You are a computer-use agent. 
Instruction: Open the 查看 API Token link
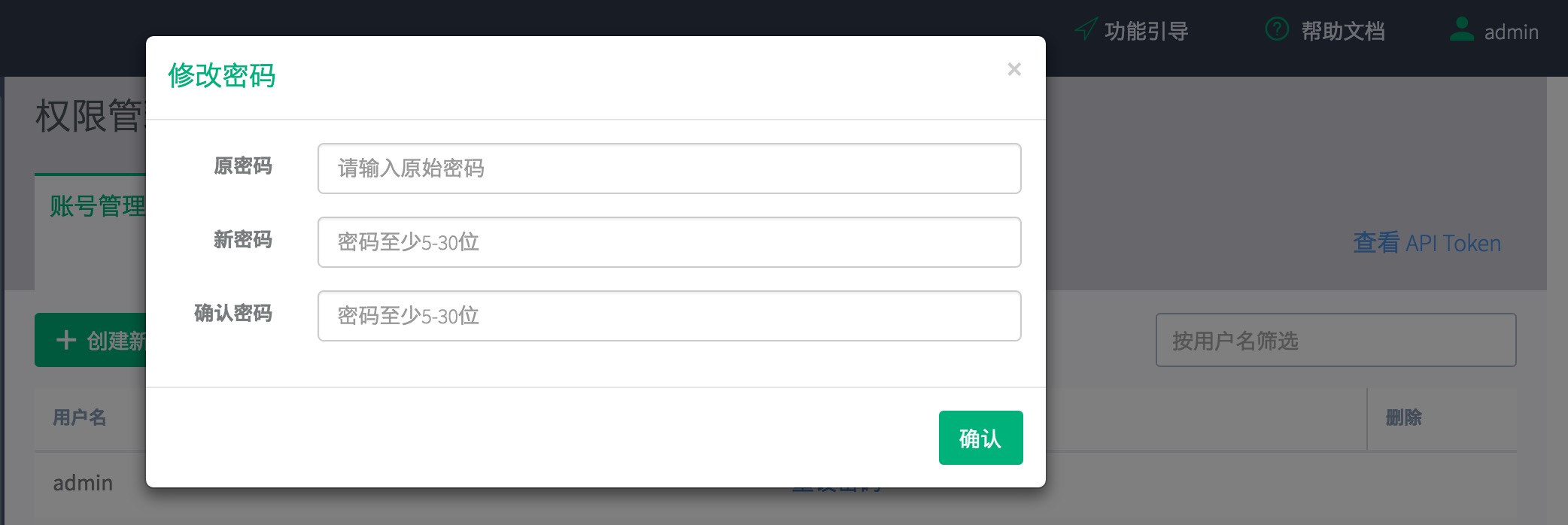click(x=1427, y=243)
